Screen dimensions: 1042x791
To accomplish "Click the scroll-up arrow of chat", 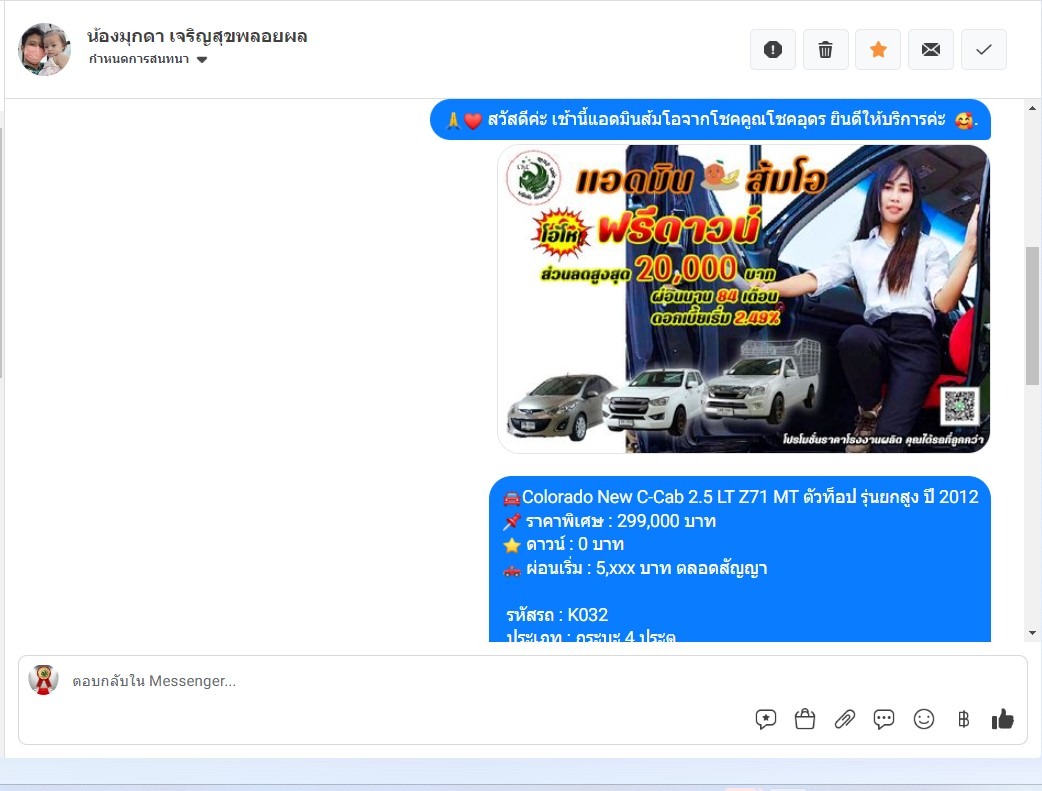I will coord(1032,108).
